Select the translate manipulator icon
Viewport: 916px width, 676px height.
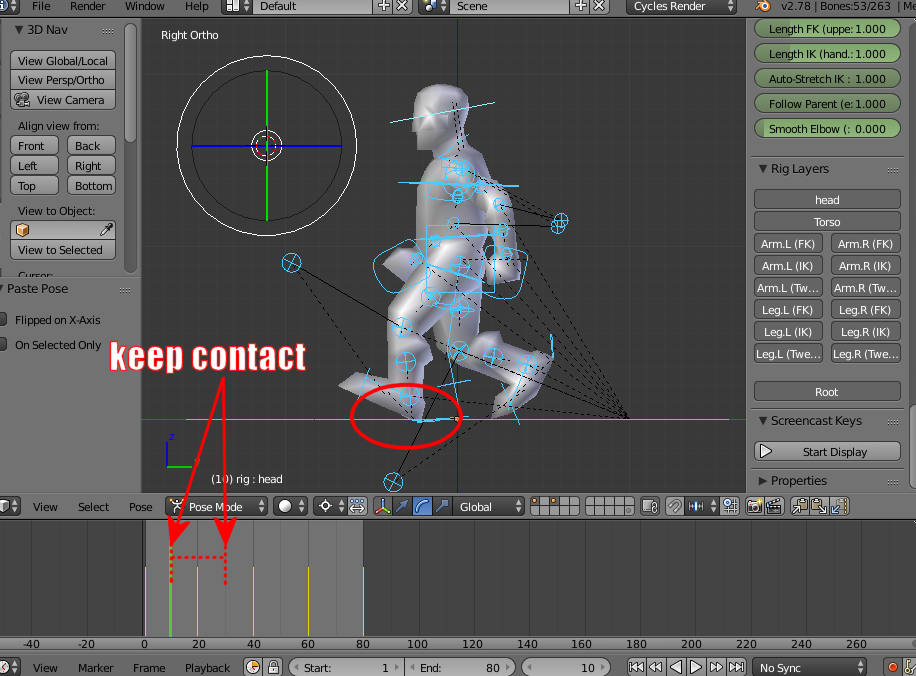[403, 507]
